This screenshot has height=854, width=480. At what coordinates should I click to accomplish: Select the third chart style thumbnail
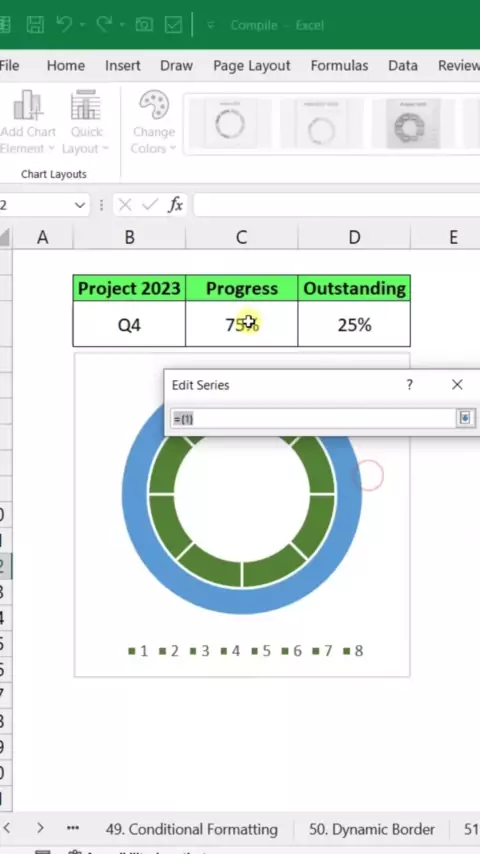(x=412, y=123)
